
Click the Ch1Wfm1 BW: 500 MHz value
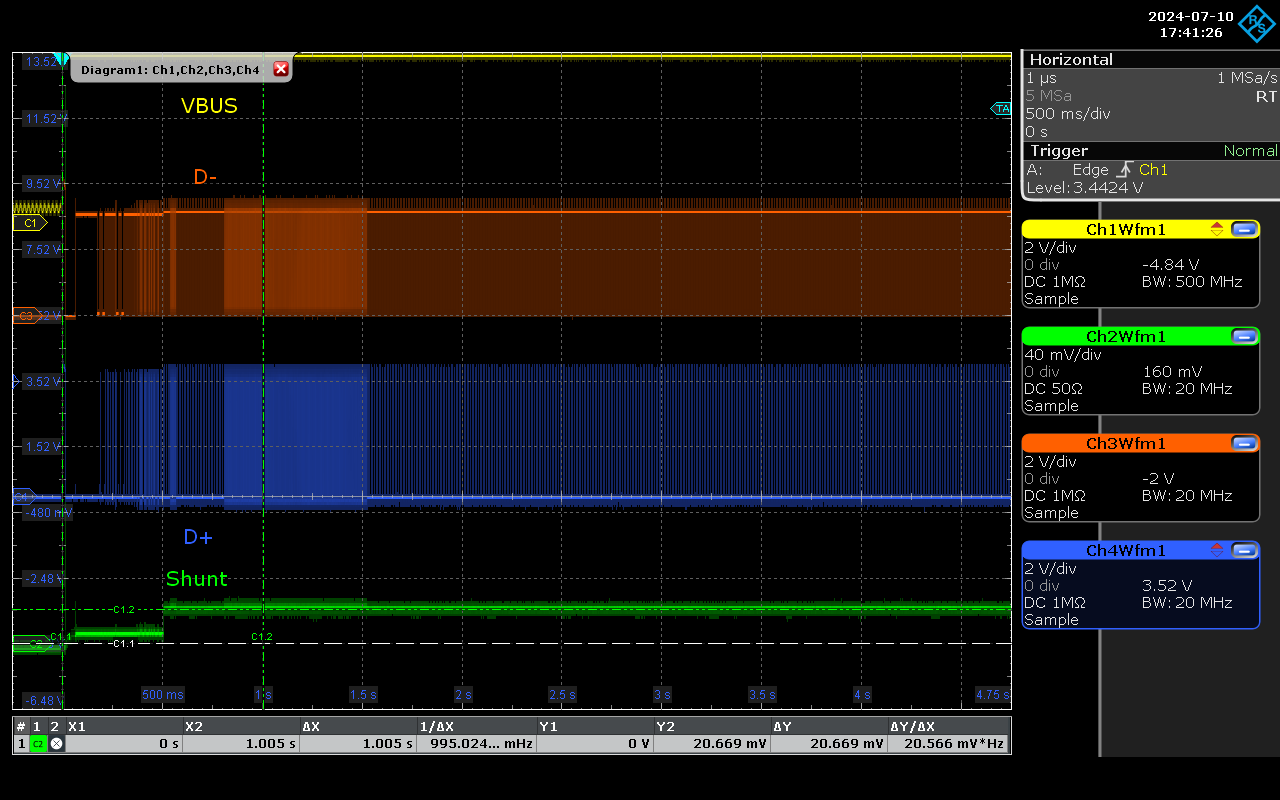[x=1192, y=282]
